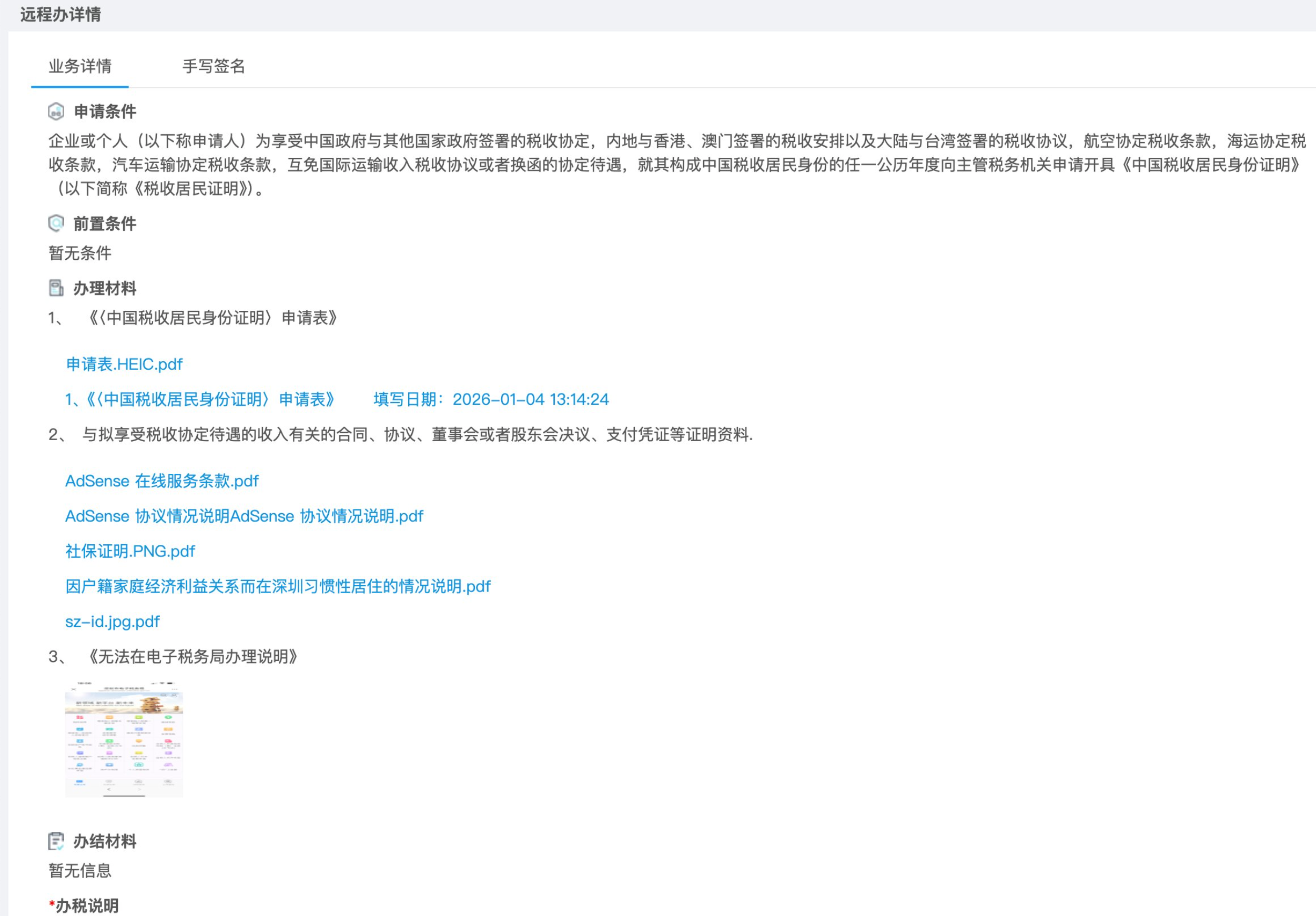Switch to the 手写签名 tab
The width and height of the screenshot is (1316, 916).
213,66
